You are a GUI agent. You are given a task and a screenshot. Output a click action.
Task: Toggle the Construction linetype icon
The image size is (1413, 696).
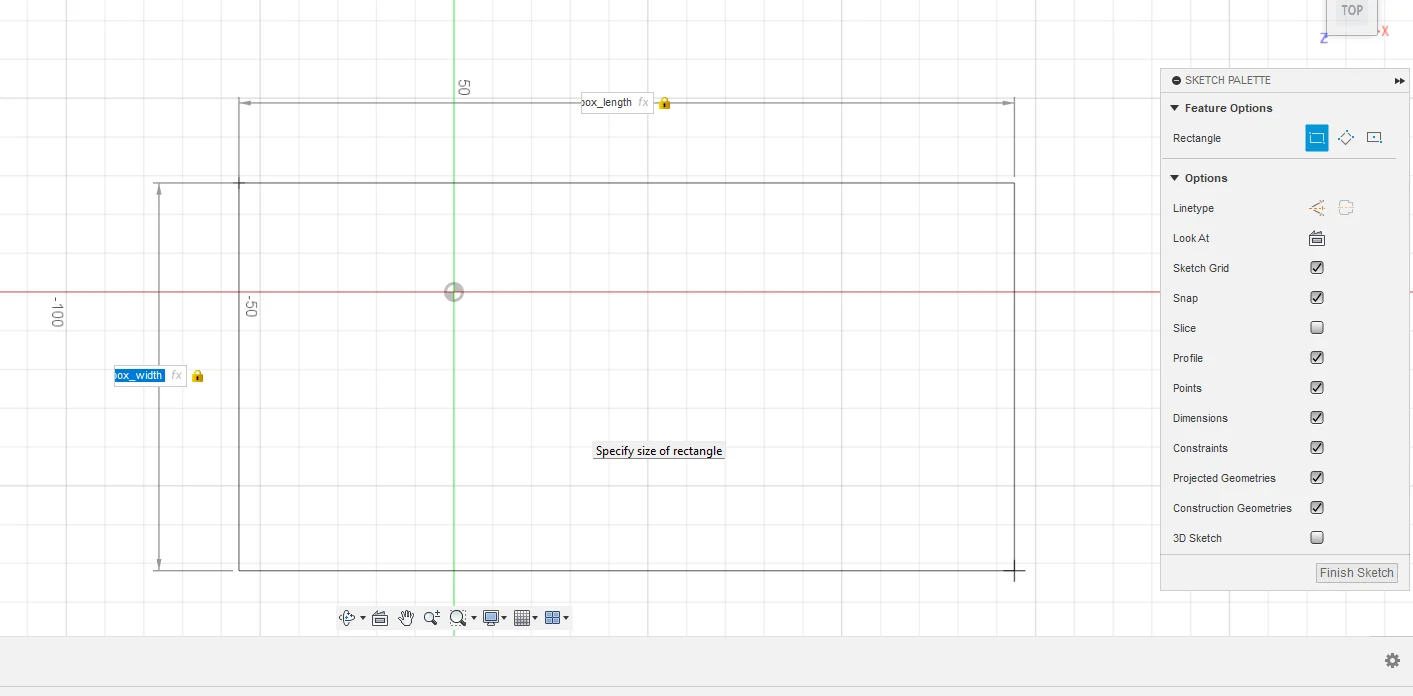(x=1317, y=208)
